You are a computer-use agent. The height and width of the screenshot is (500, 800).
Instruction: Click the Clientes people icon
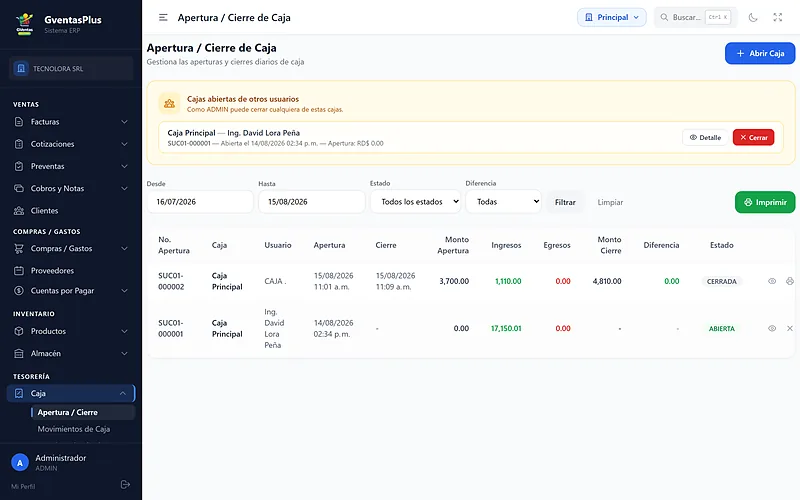point(19,211)
